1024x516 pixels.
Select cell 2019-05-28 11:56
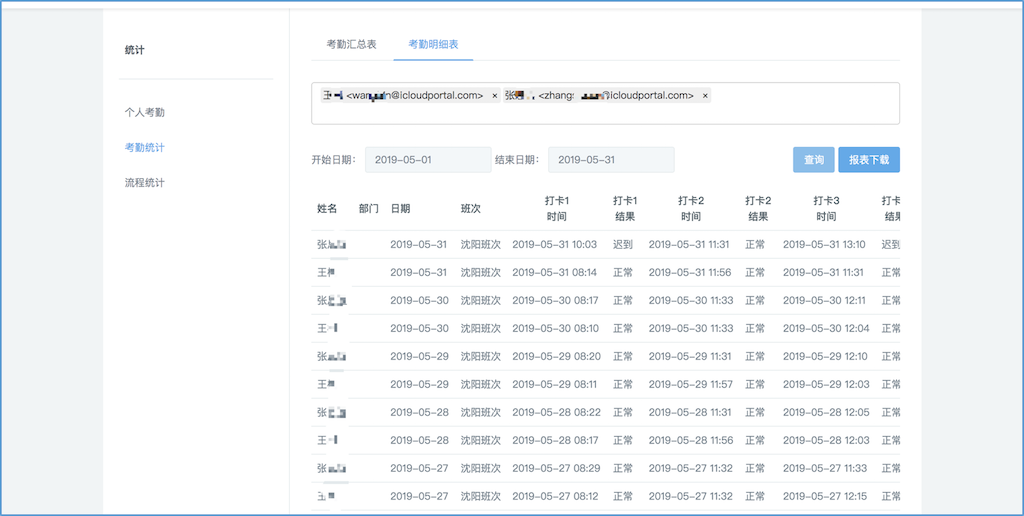690,441
